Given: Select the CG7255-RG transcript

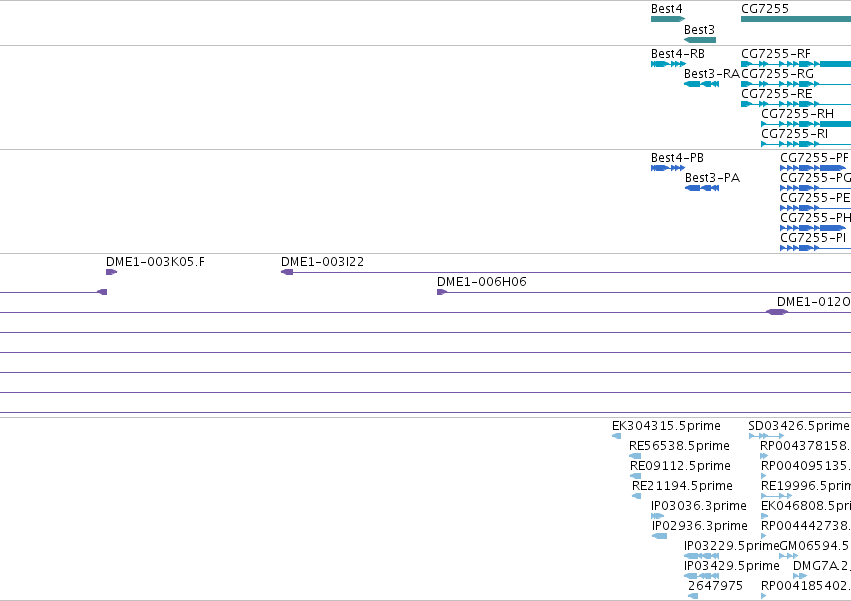Looking at the screenshot, I should (x=796, y=84).
